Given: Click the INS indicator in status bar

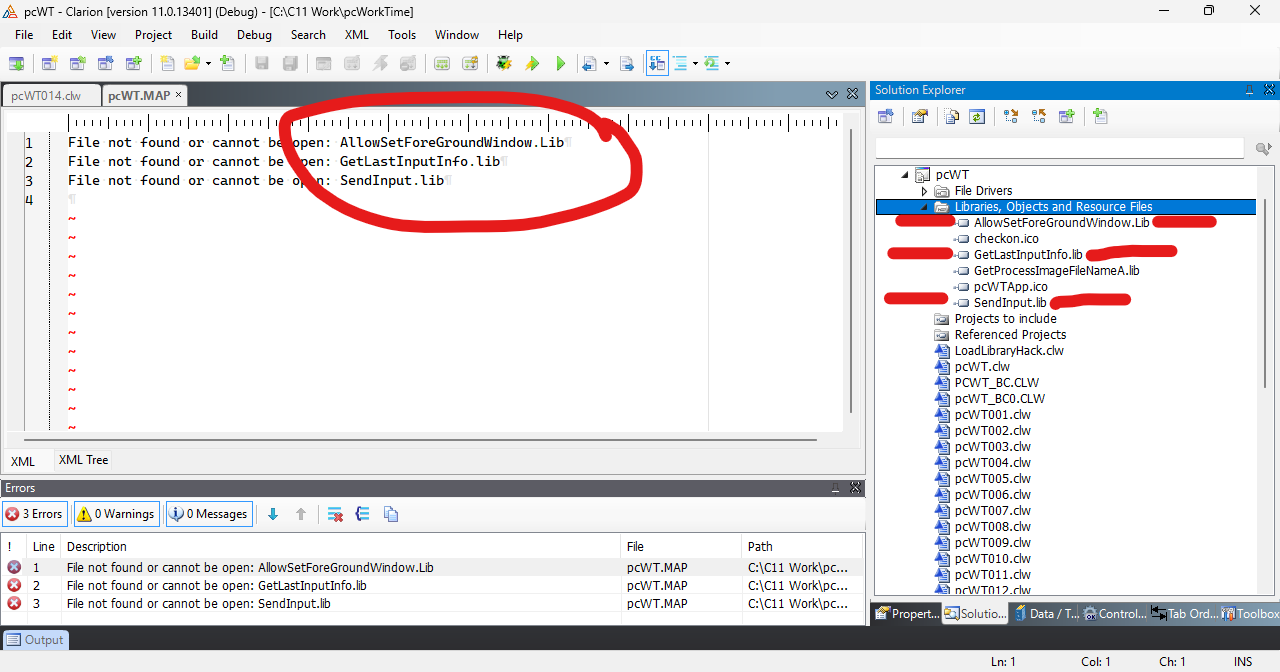Looking at the screenshot, I should 1243,662.
